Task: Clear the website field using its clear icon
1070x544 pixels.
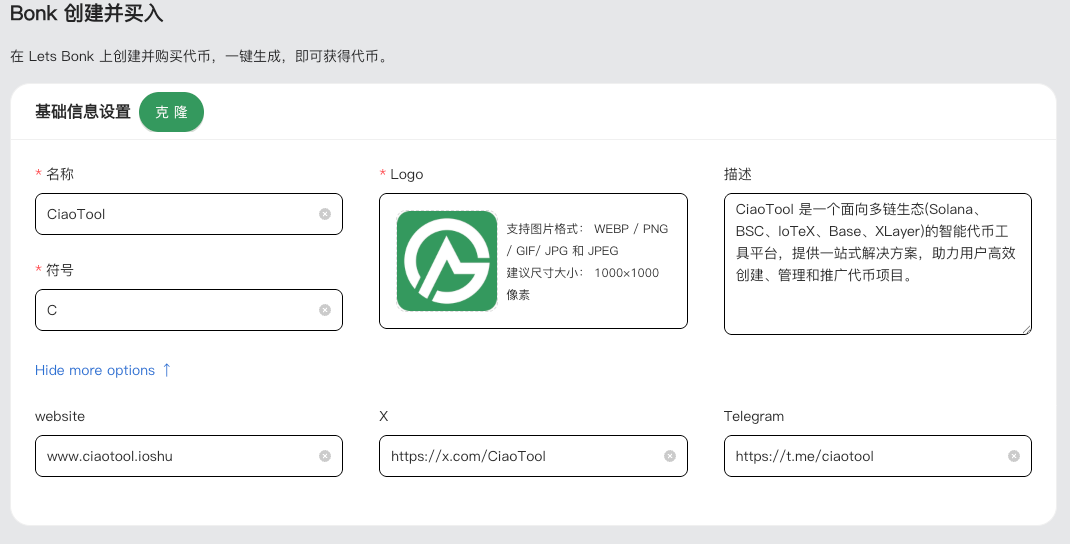Action: 324,456
